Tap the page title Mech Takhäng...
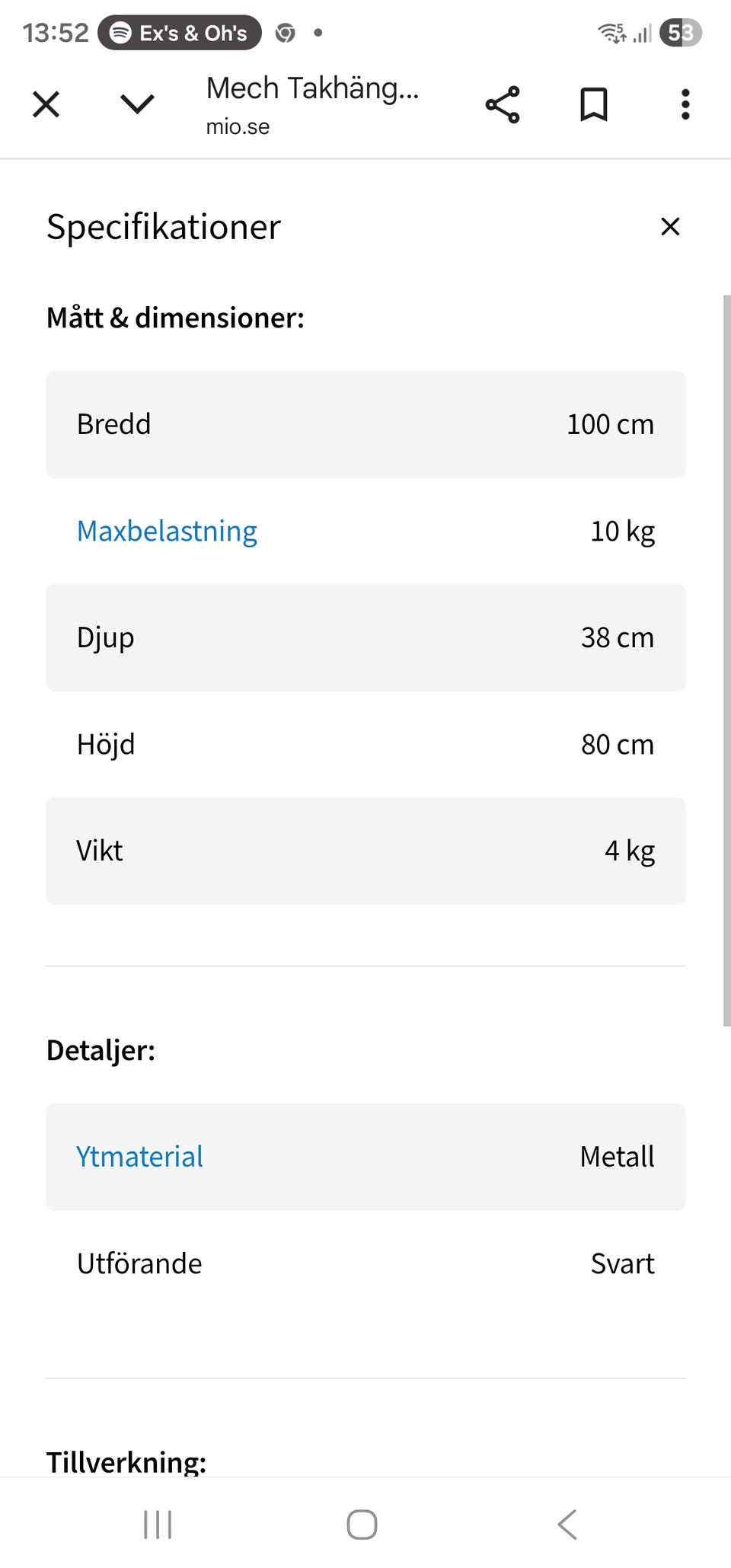Screen dimensions: 731x1568 point(312,88)
